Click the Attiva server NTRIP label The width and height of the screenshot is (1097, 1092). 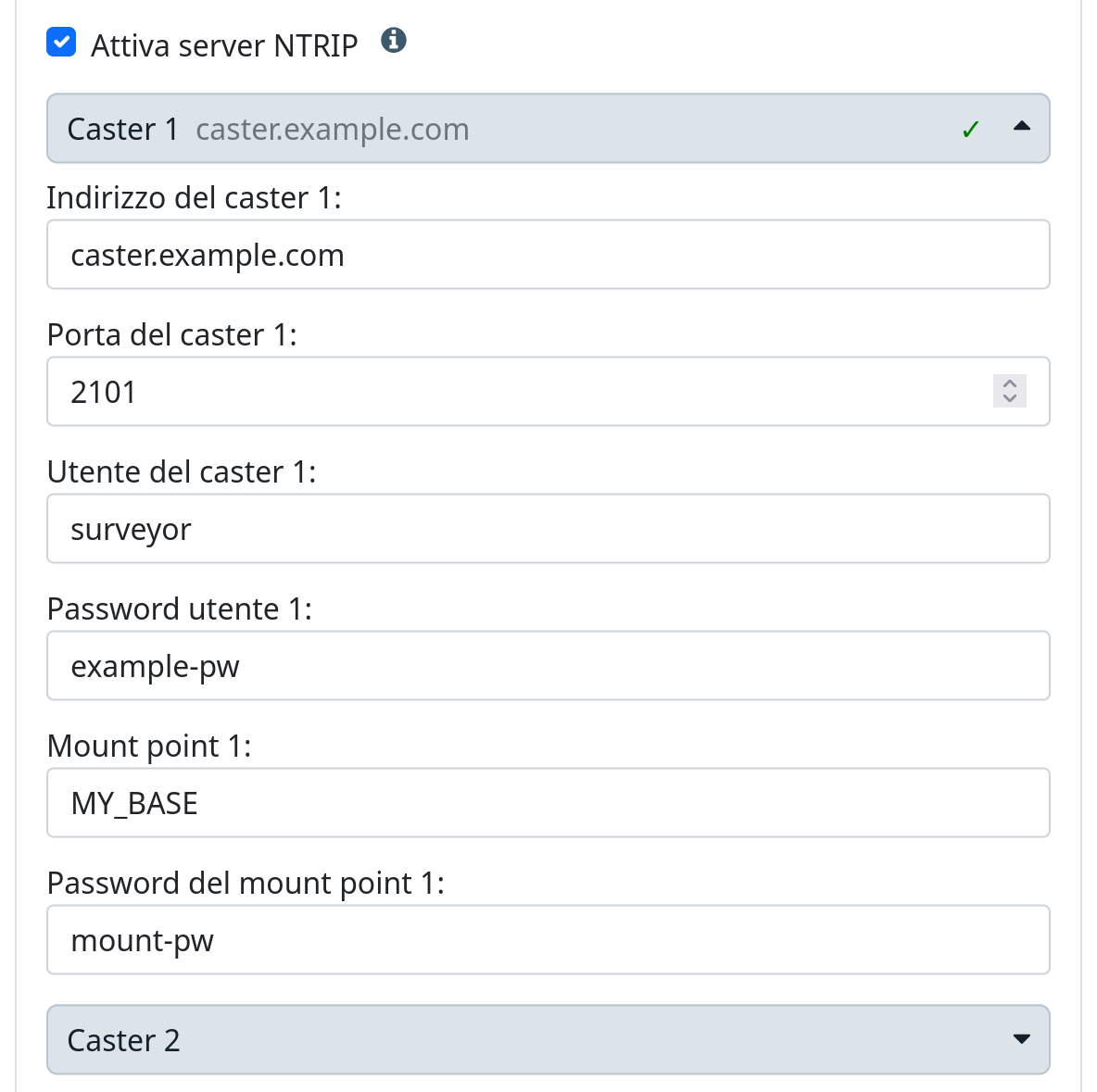[x=224, y=45]
